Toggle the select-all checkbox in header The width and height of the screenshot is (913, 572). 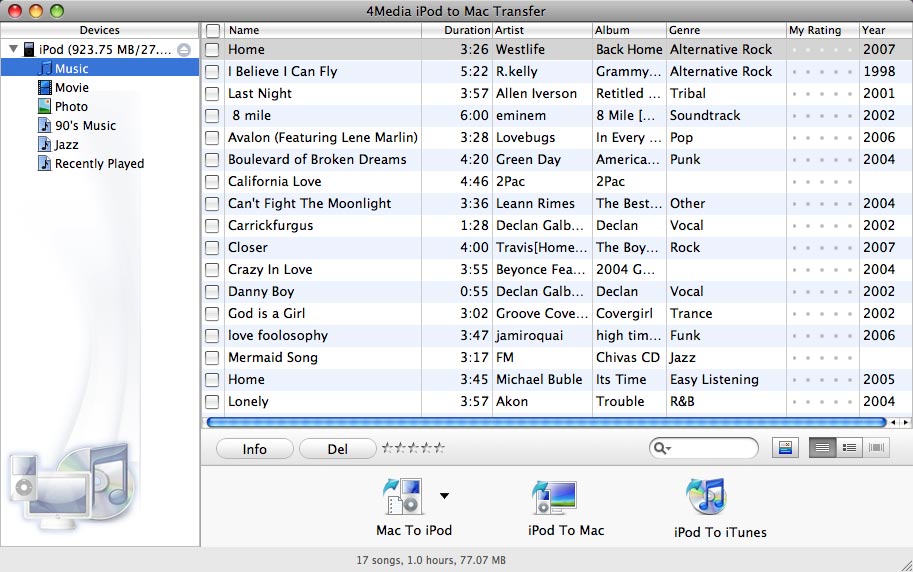tap(213, 30)
